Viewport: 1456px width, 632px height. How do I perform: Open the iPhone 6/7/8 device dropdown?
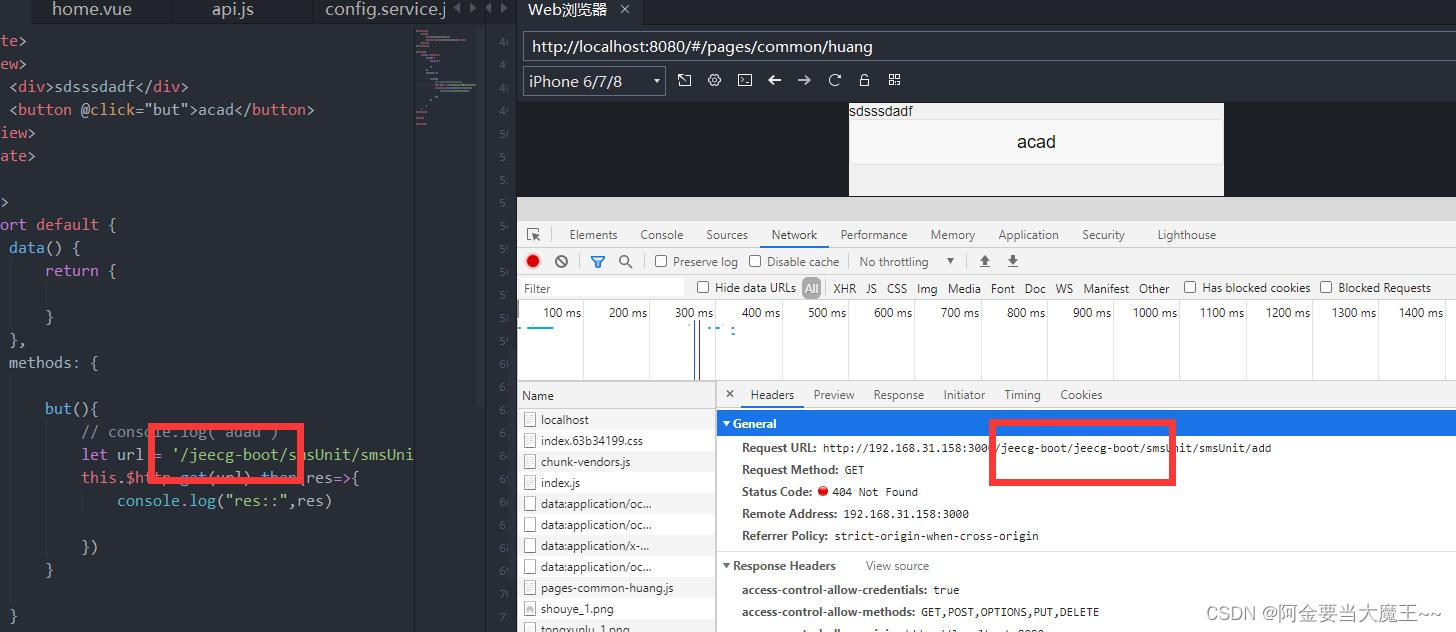(594, 81)
